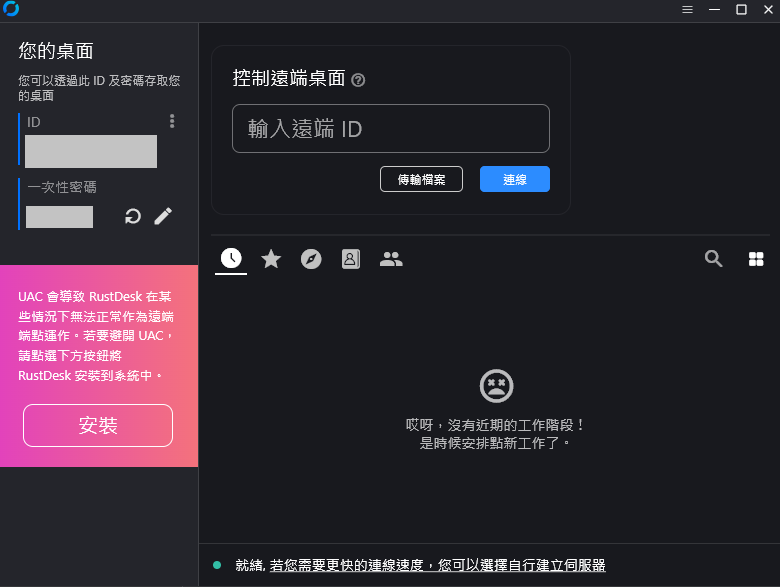Open the three-dot menu next to ID
The height and width of the screenshot is (587, 780).
(x=172, y=121)
